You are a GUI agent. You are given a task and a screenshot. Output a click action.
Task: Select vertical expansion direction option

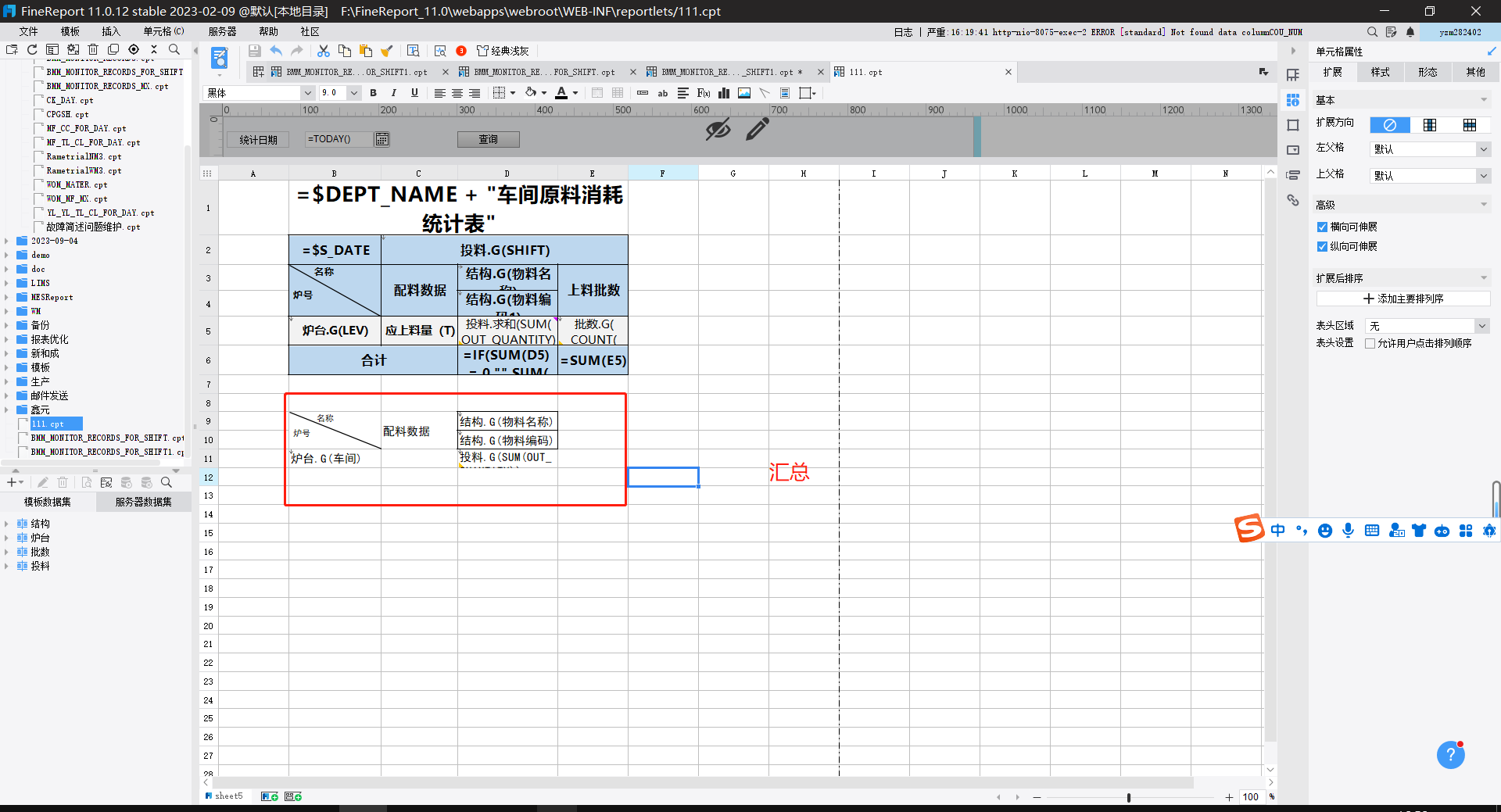pos(1430,125)
